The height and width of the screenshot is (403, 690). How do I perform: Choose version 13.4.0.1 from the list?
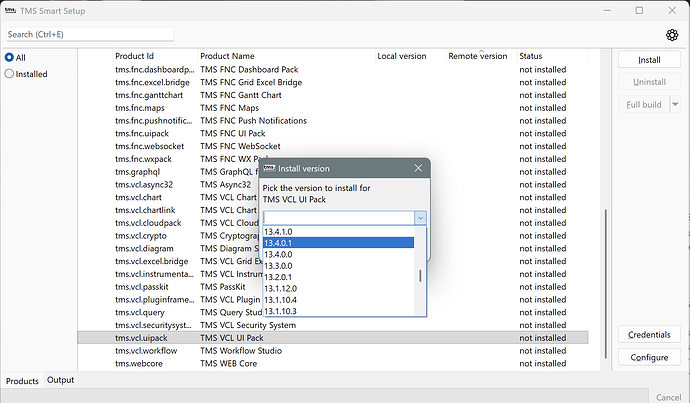coord(338,243)
